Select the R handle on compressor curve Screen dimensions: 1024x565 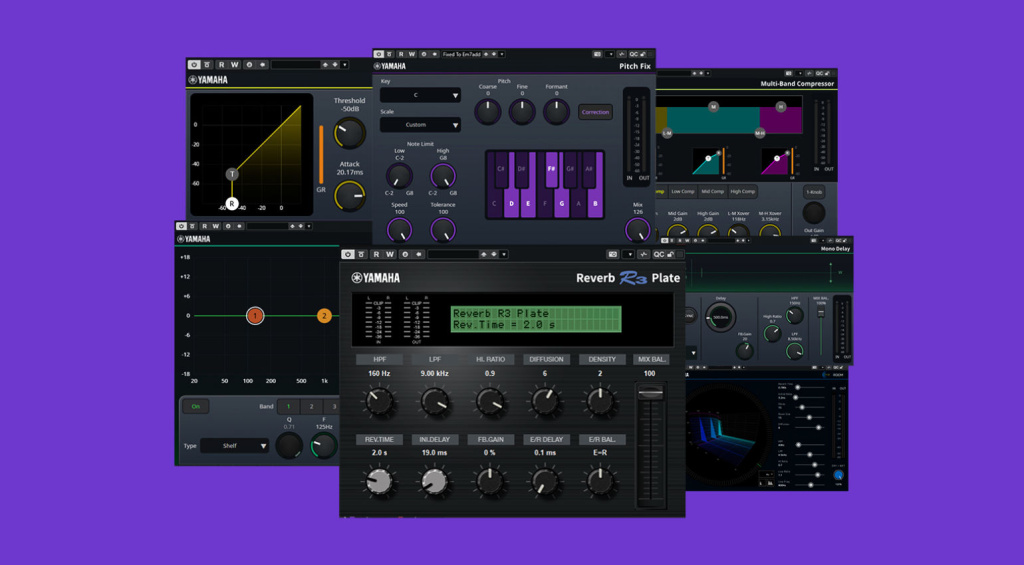pos(232,204)
